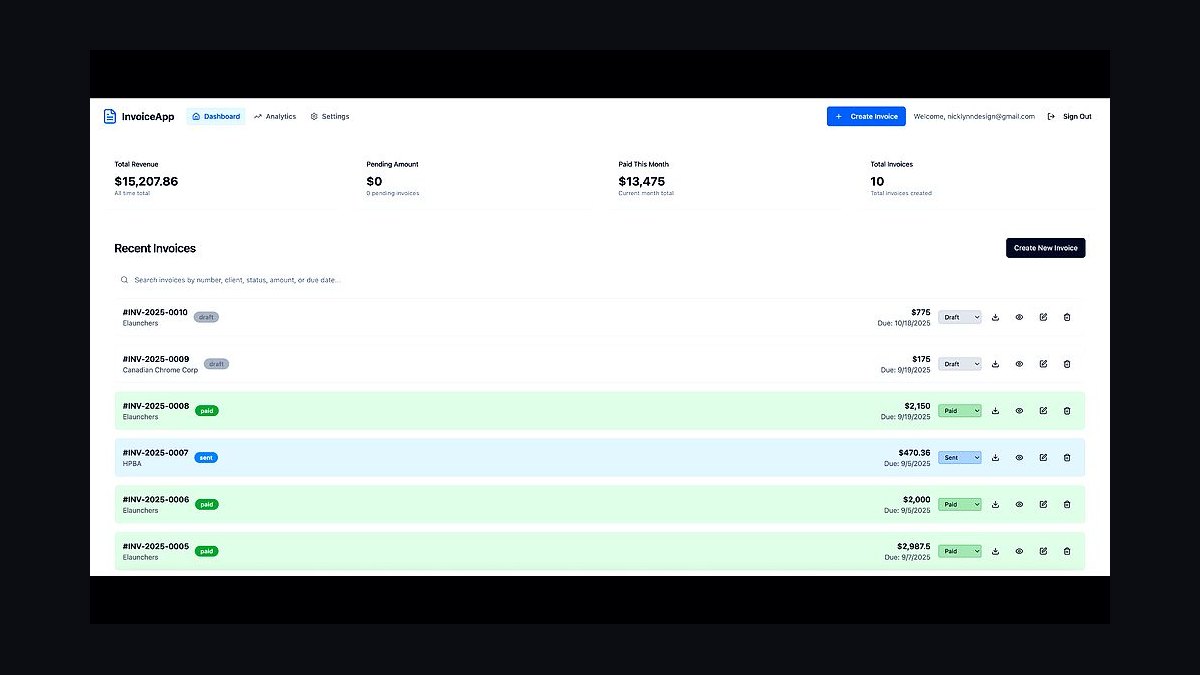
Task: Download invoice #INV-2025-0007
Action: tap(995, 458)
